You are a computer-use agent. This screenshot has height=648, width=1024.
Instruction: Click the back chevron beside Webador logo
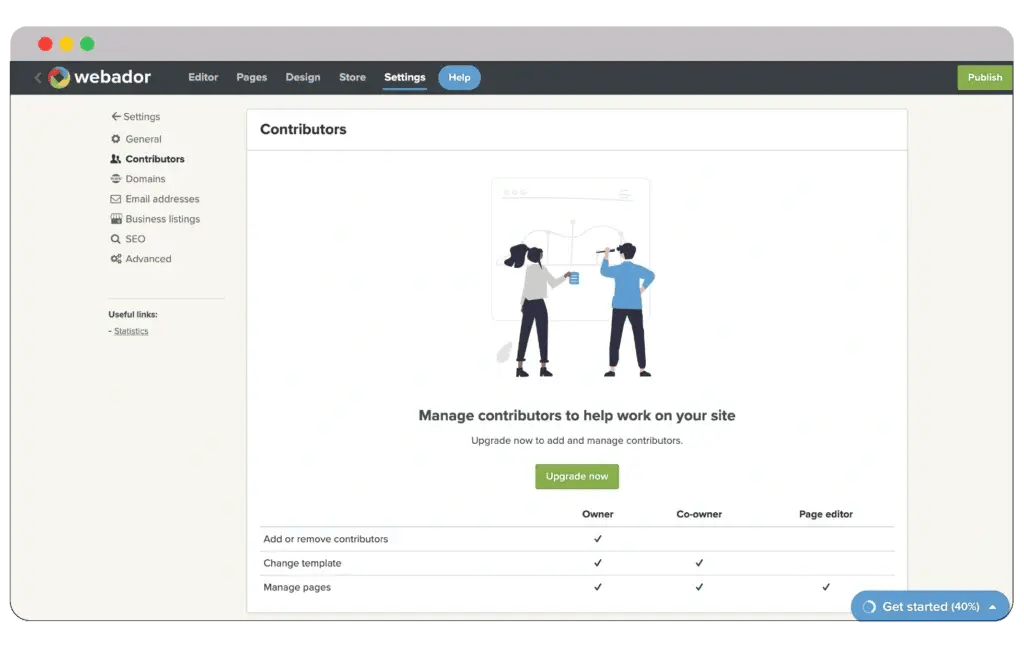[x=38, y=77]
